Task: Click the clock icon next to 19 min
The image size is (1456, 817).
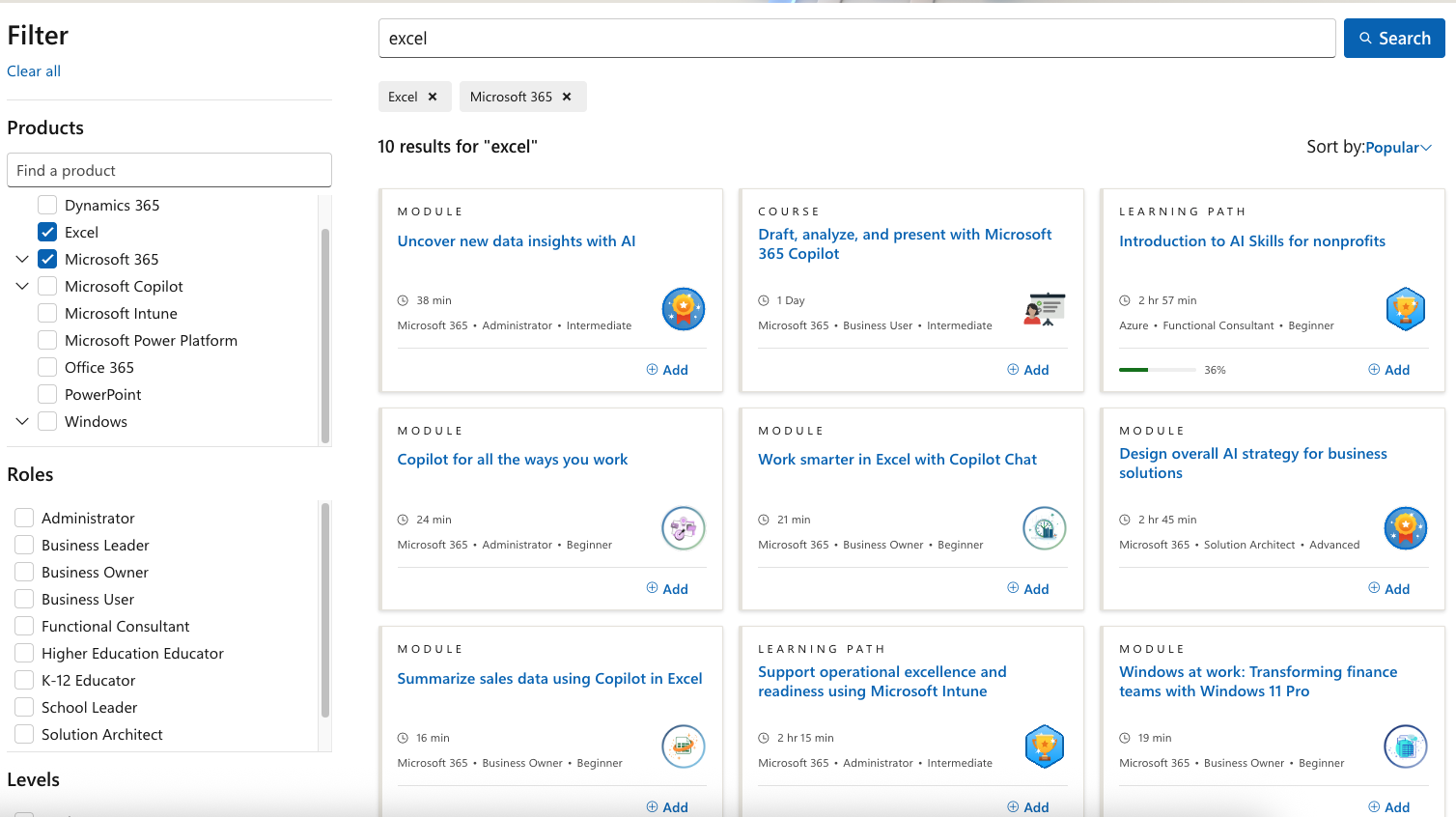Action: (x=1125, y=738)
